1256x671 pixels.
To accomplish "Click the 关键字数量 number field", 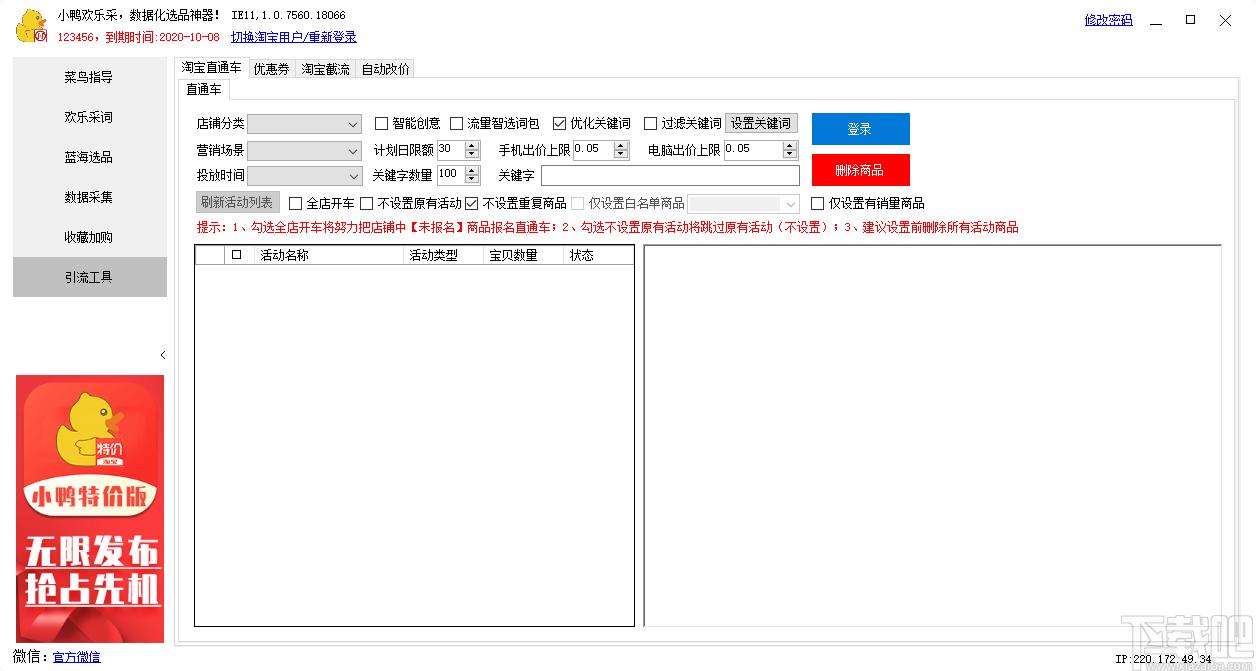I will tap(451, 175).
